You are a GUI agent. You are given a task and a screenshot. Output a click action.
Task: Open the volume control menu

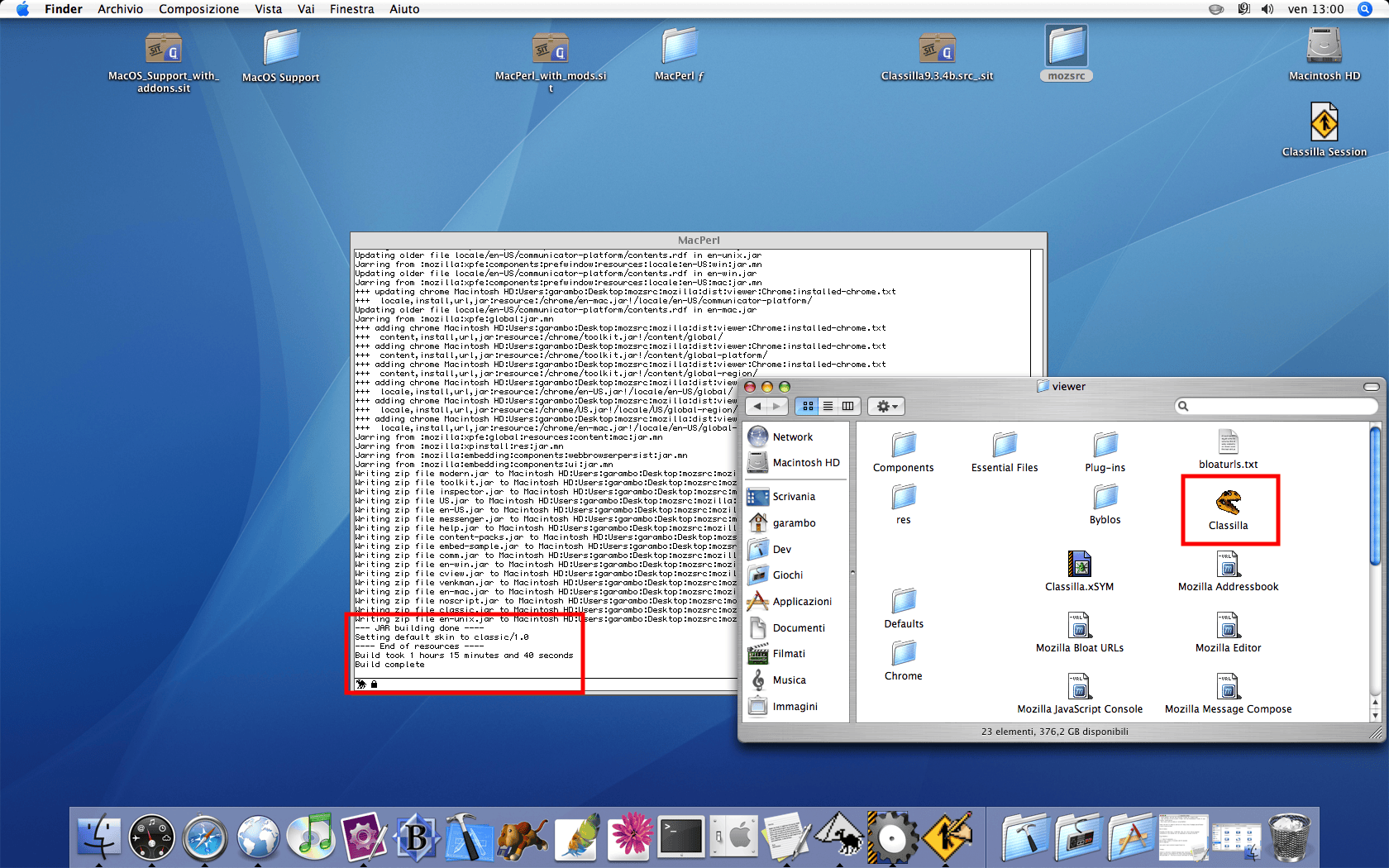pos(1267,9)
